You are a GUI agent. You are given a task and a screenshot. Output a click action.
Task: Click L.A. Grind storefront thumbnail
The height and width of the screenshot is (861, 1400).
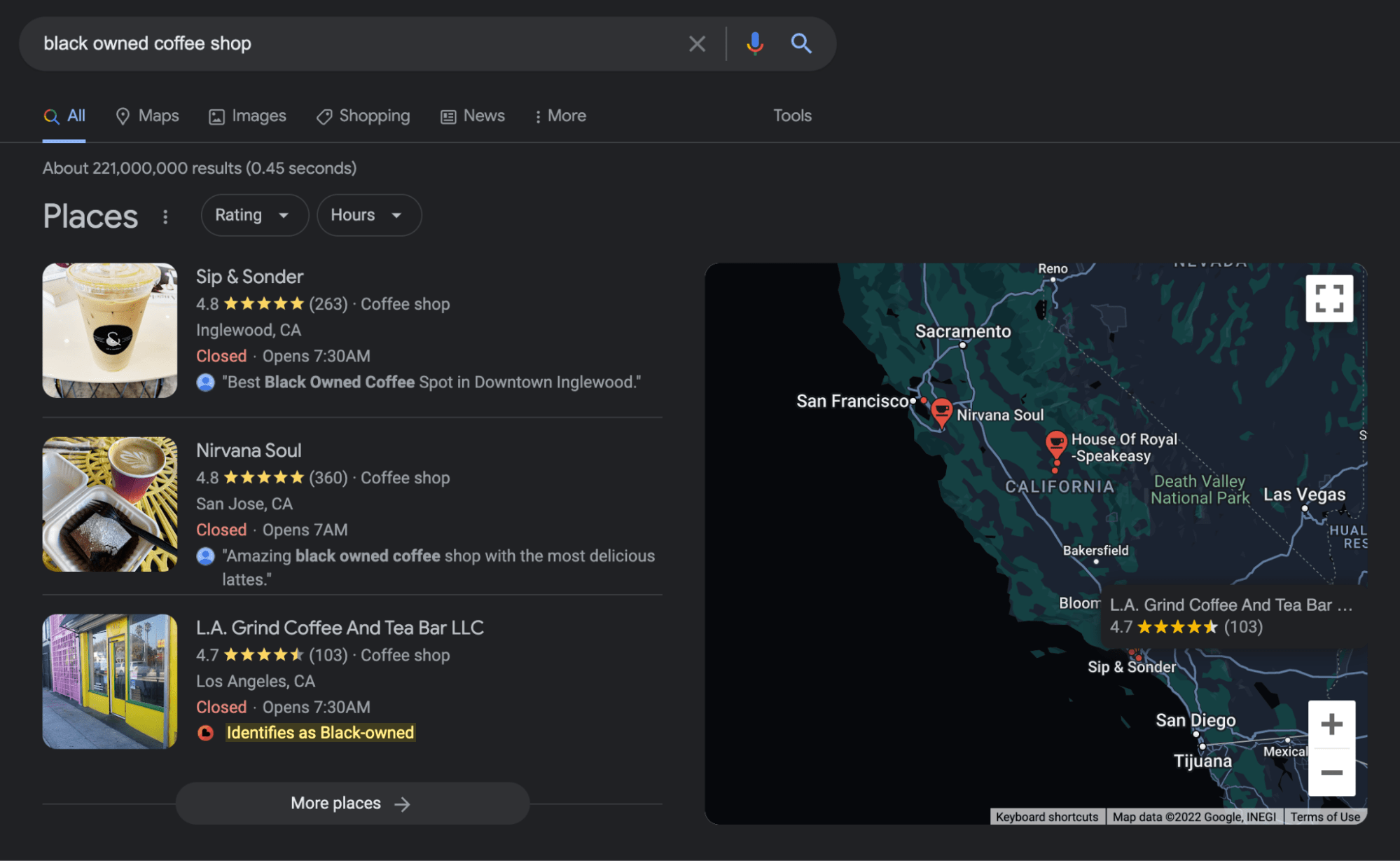110,681
